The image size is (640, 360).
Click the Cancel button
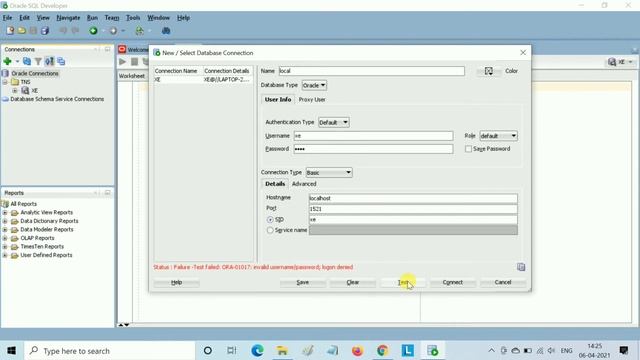(x=503, y=282)
